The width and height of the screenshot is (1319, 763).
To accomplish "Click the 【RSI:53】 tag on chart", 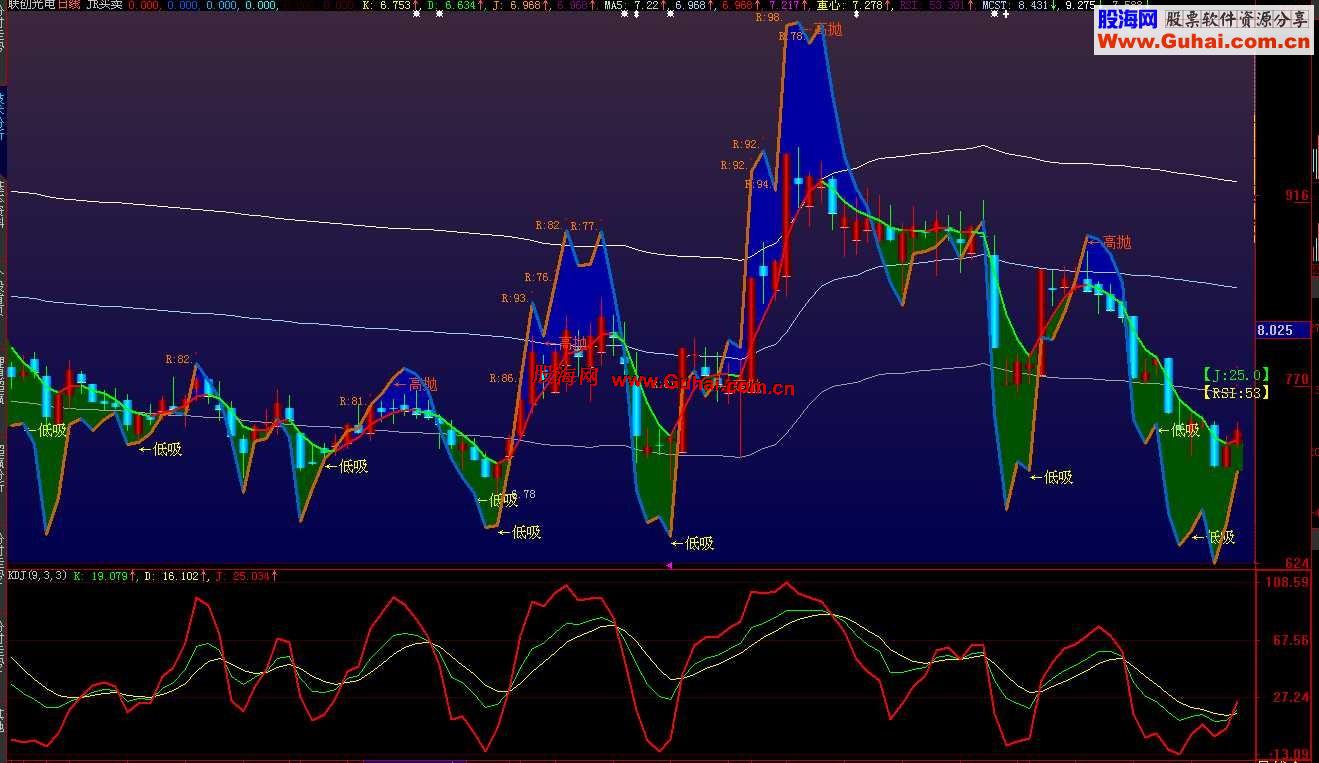I will coord(1236,393).
